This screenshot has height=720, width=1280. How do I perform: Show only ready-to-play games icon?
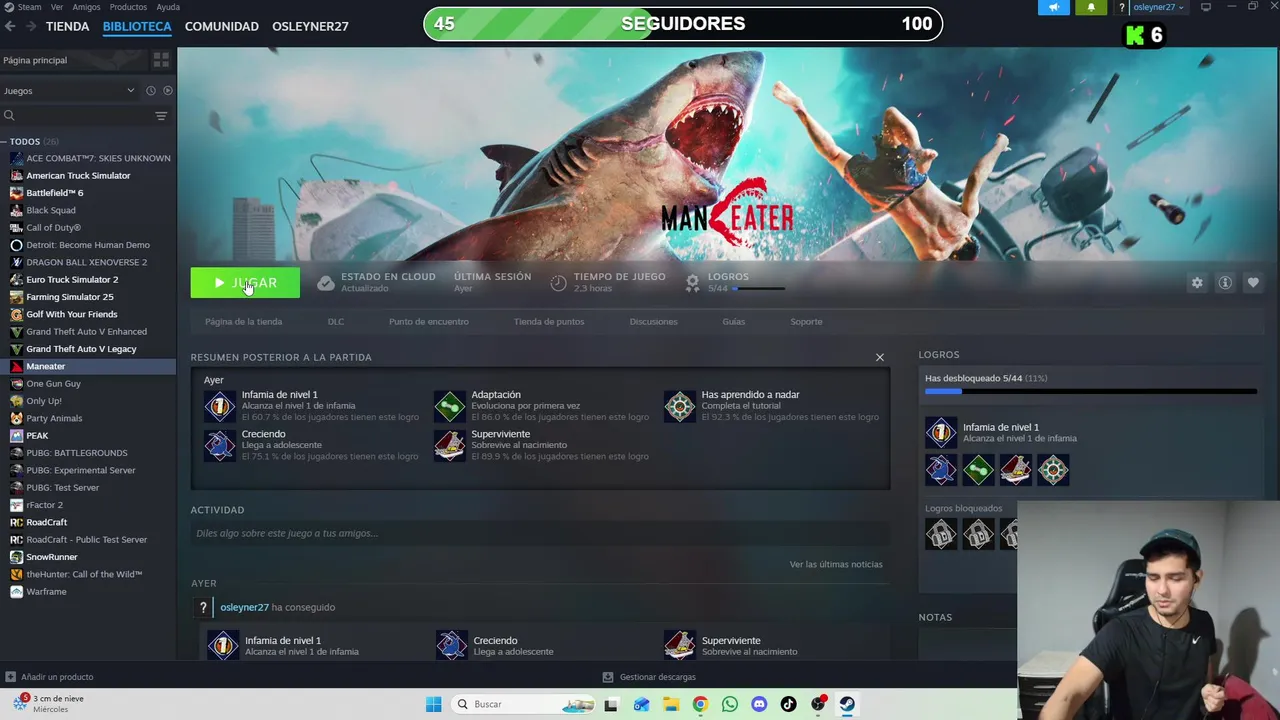(168, 91)
